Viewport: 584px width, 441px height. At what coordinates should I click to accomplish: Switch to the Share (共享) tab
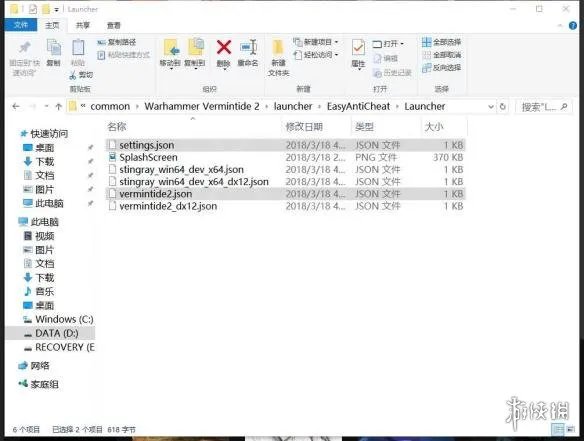(83, 25)
